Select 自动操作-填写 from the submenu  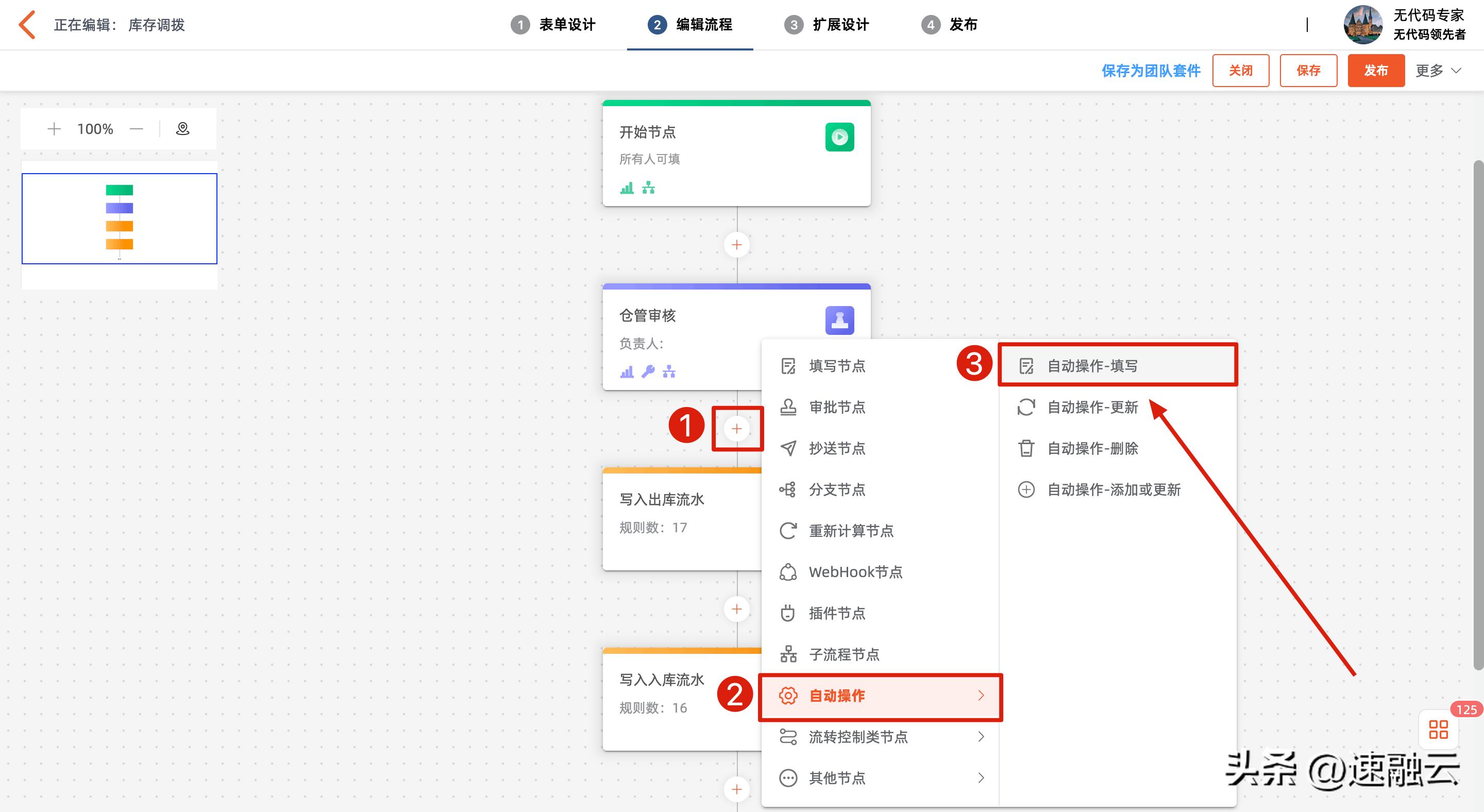coord(1093,365)
